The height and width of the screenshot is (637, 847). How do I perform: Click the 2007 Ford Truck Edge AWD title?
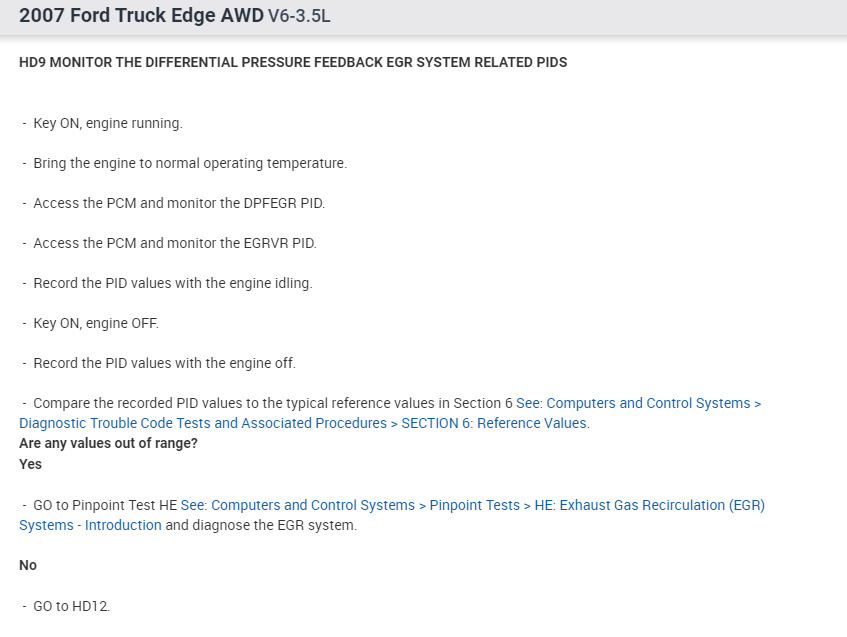point(141,16)
